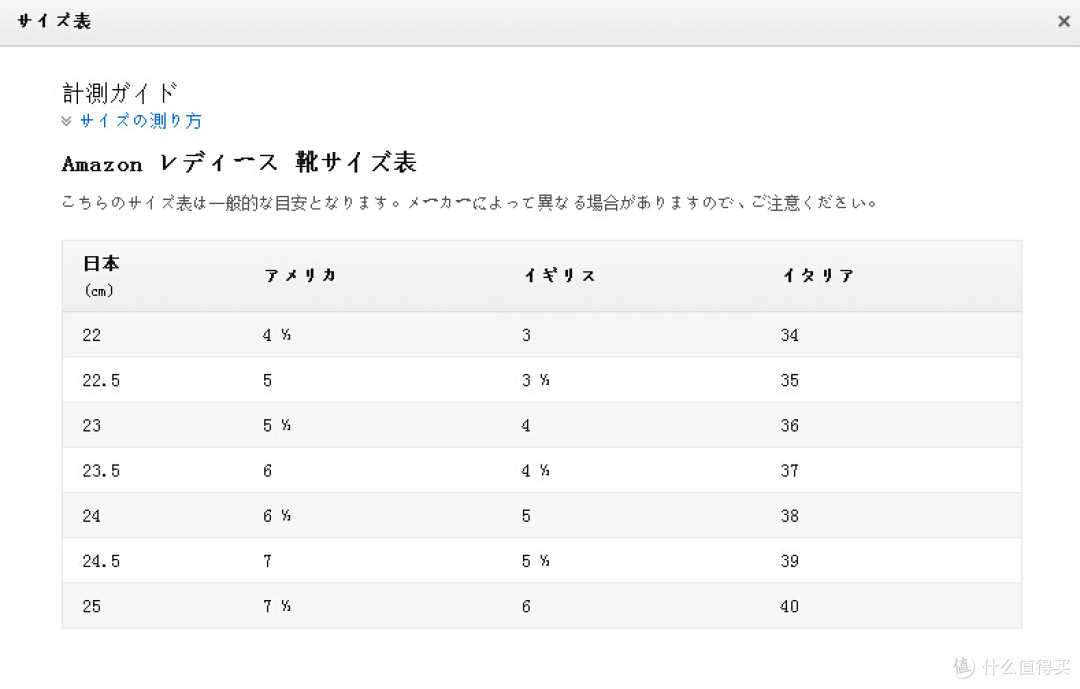
Task: Close the サイズ表 dialog
Action: [1063, 21]
